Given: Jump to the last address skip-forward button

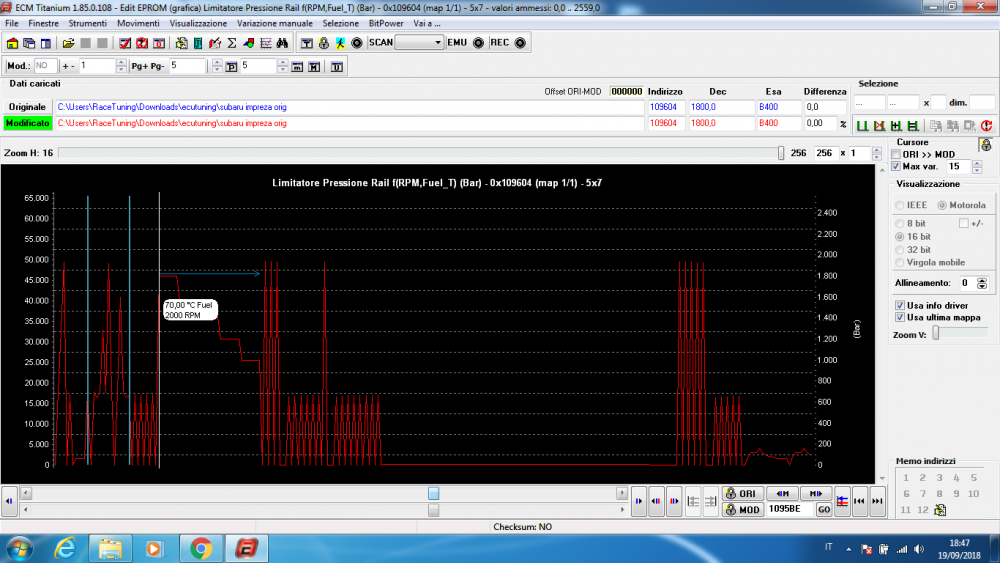Looking at the screenshot, I should coord(878,501).
